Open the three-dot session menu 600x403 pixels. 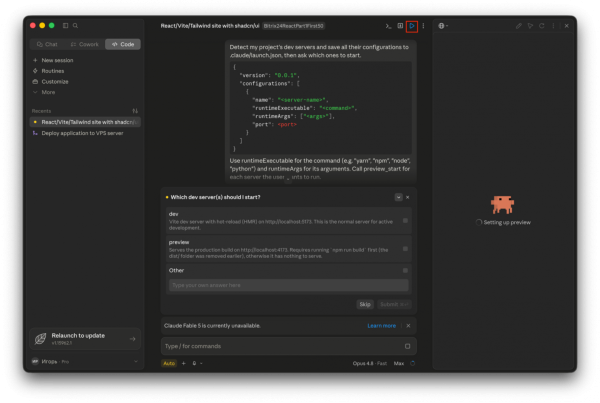click(423, 26)
